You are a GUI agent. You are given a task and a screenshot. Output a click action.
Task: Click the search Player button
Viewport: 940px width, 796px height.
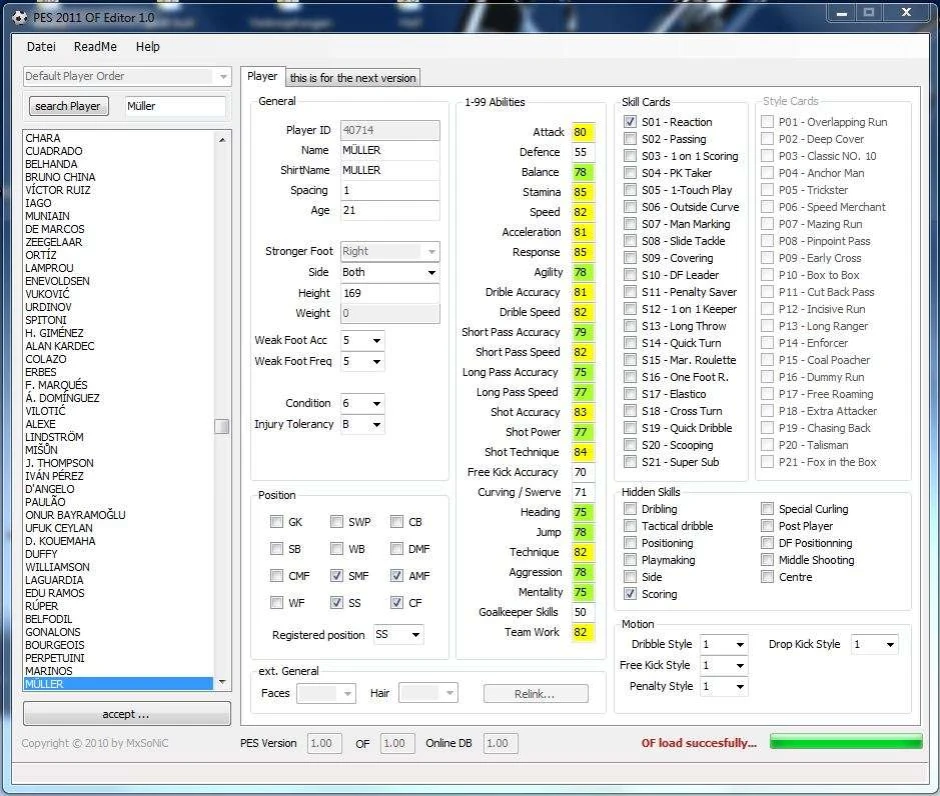[x=67, y=106]
